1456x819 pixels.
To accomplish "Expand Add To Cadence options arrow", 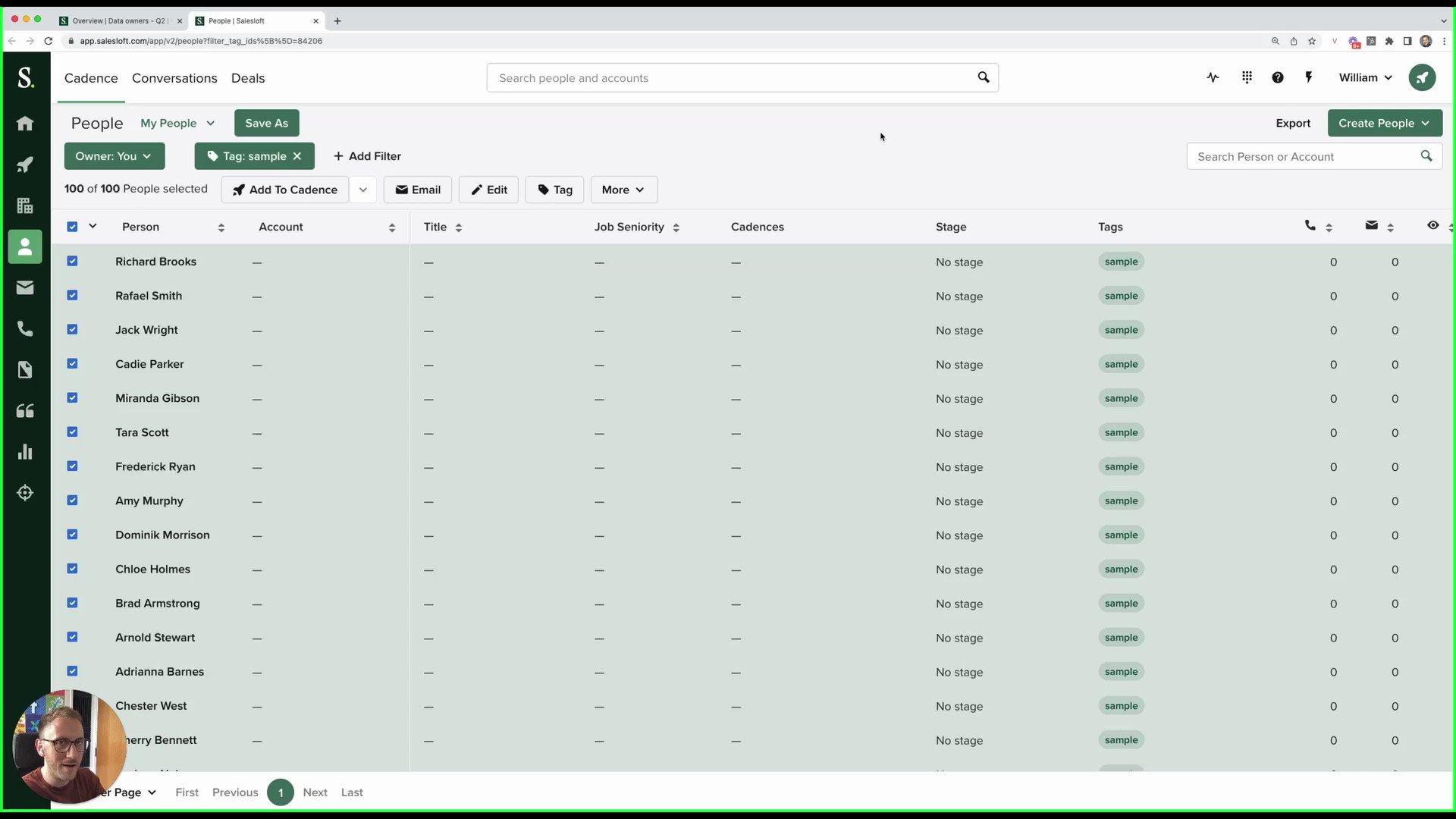I will (x=363, y=190).
